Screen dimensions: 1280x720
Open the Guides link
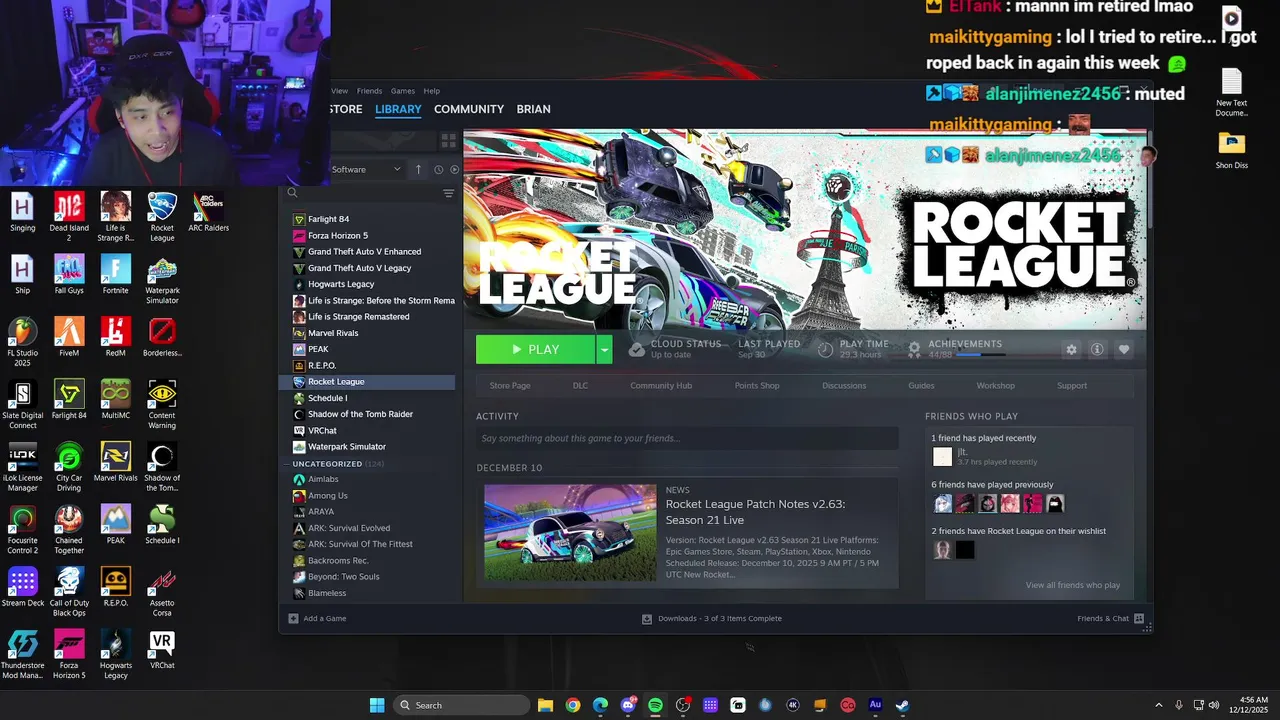921,385
